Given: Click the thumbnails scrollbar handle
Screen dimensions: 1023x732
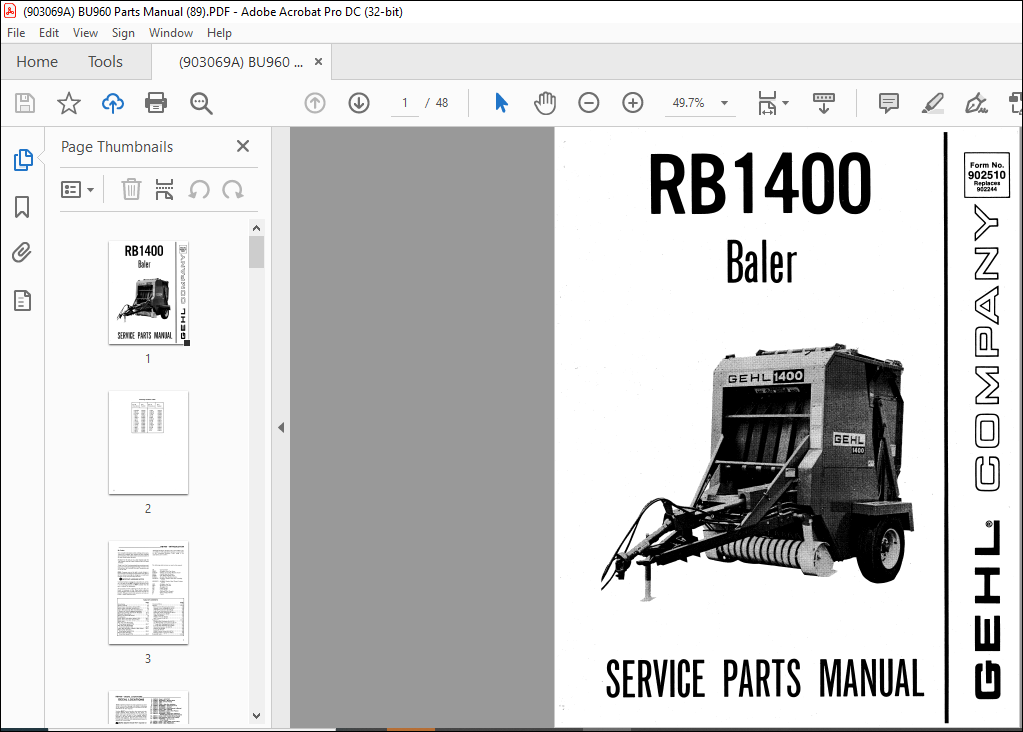Looking at the screenshot, I should coord(256,252).
